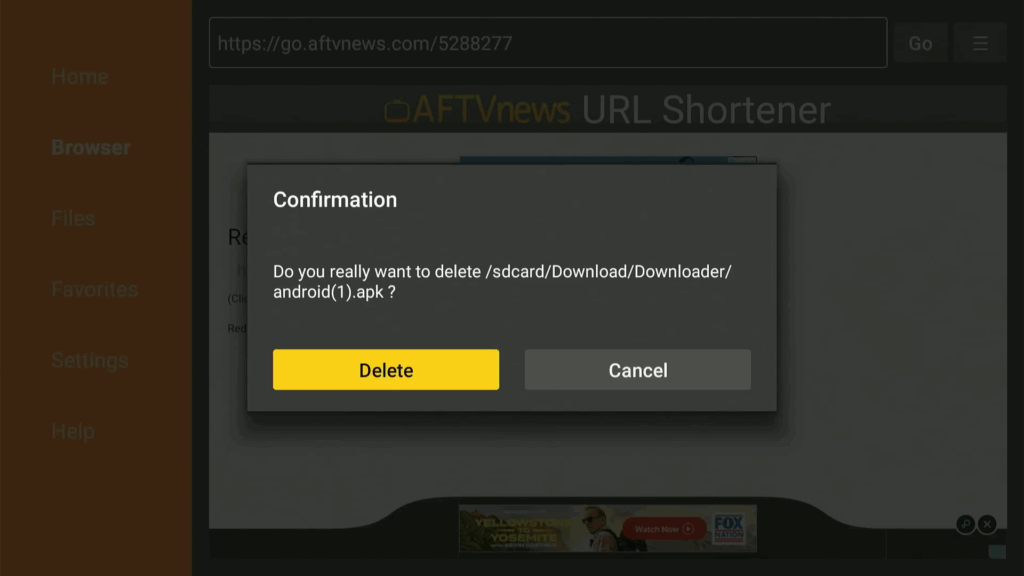The image size is (1024, 576).
Task: Close the ad with the X circle icon
Action: coord(987,524)
